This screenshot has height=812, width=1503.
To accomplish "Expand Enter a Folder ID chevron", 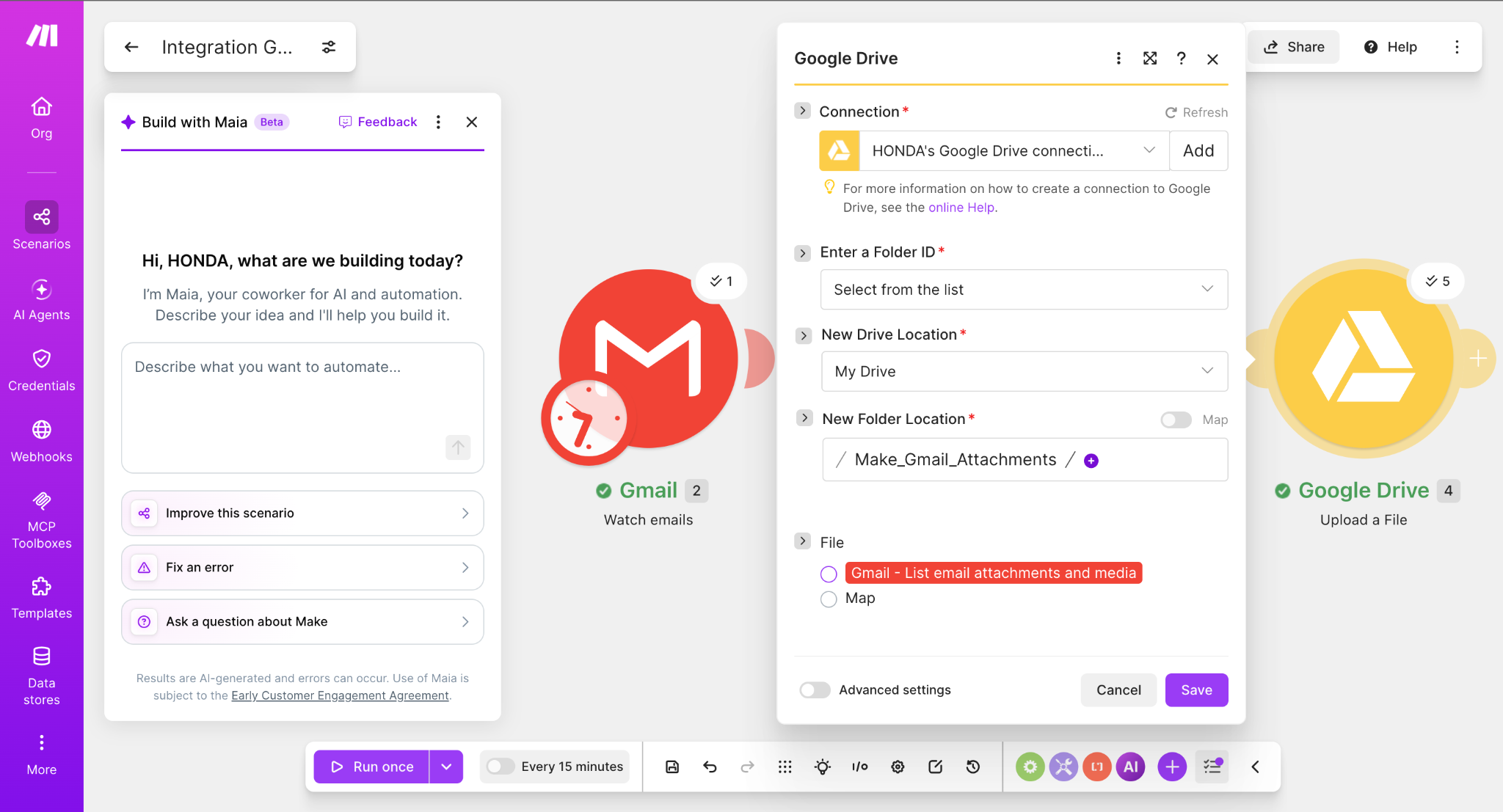I will (x=802, y=253).
